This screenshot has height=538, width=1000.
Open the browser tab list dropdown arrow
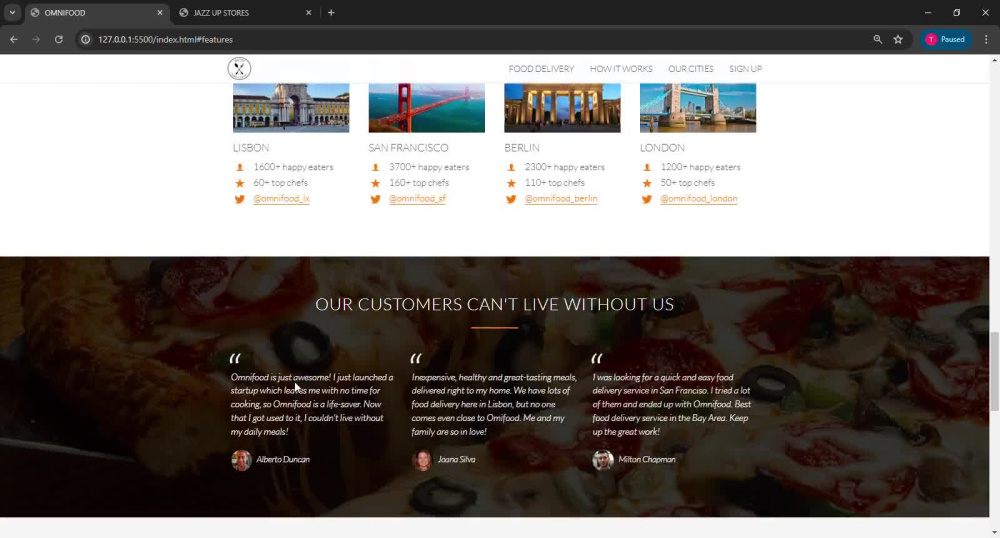pos(12,13)
